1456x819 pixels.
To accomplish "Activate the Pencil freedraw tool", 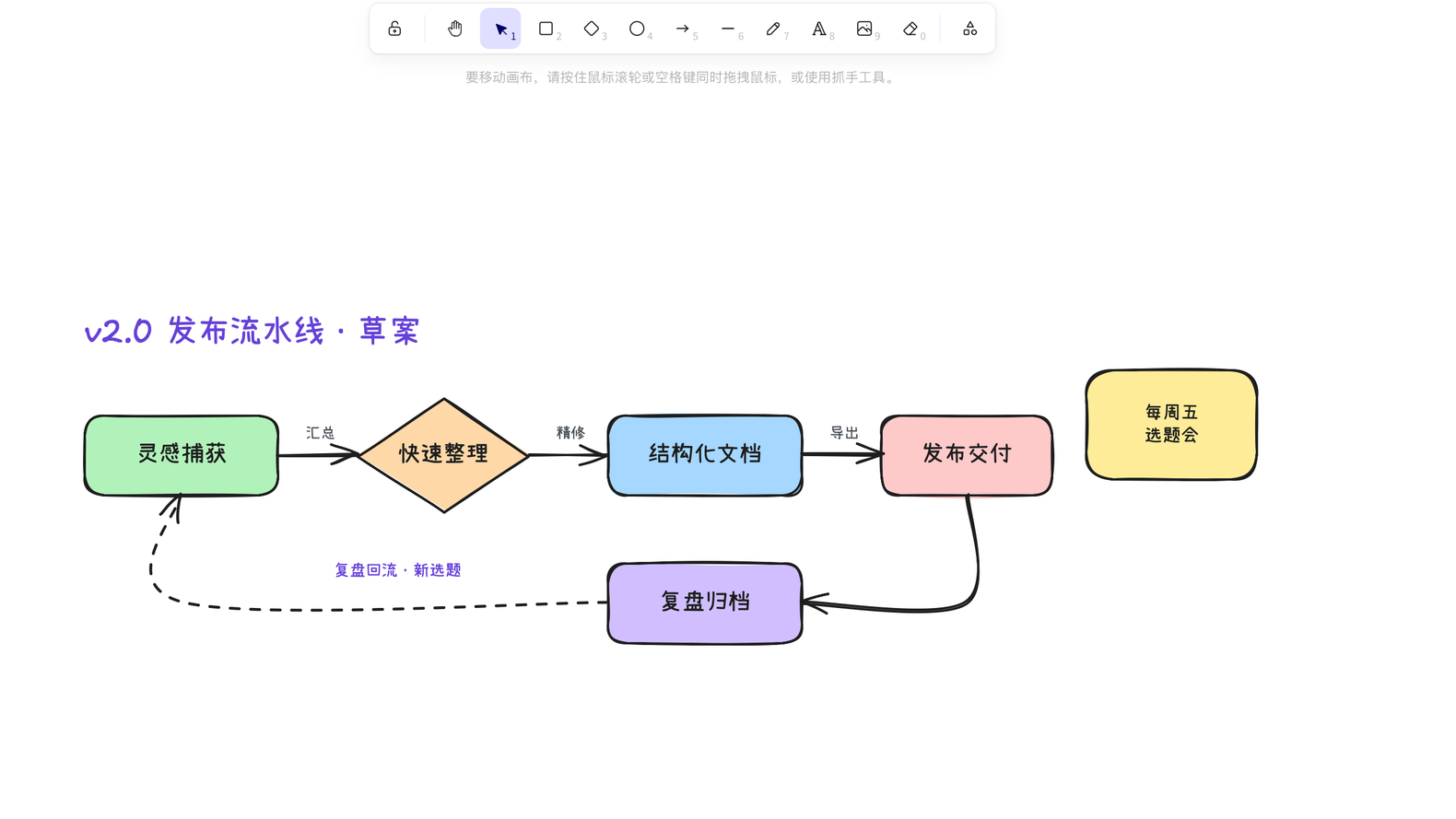I will click(773, 29).
